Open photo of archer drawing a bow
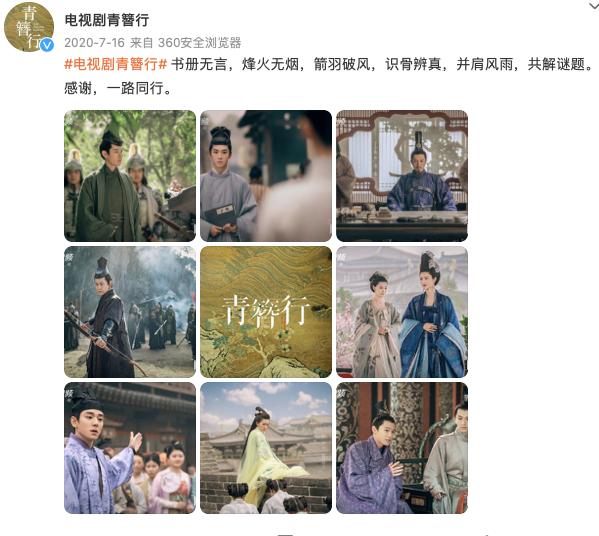This screenshot has height=536, width=599. point(130,312)
